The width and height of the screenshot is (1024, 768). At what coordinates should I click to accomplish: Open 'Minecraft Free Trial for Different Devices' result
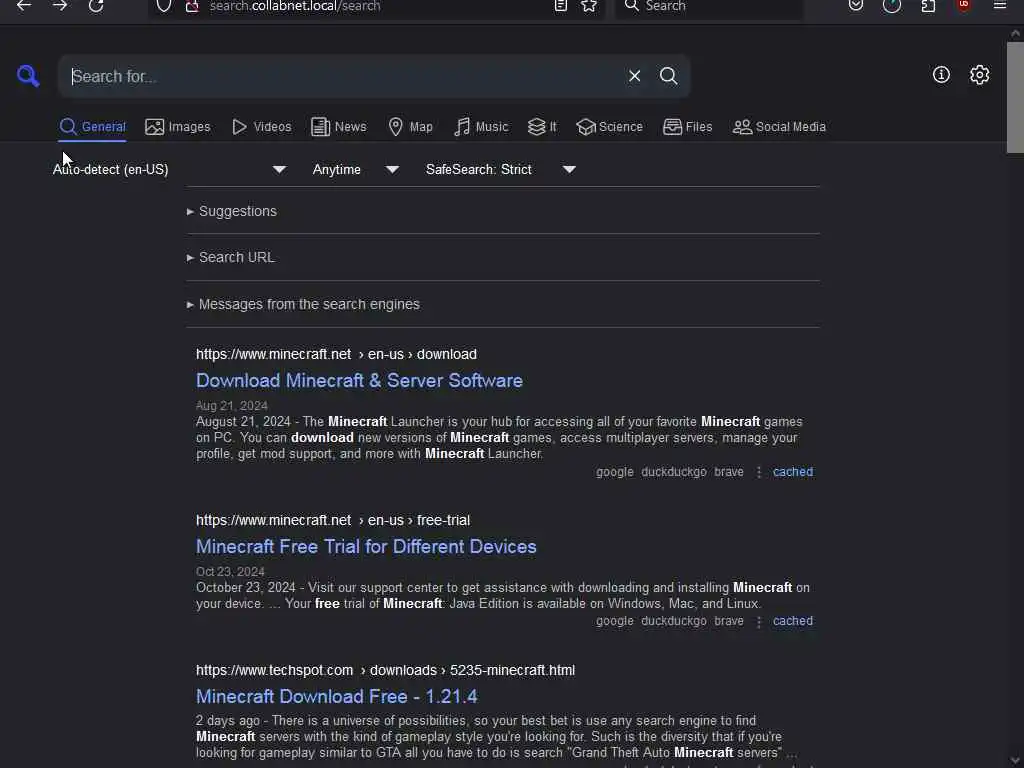pos(366,547)
